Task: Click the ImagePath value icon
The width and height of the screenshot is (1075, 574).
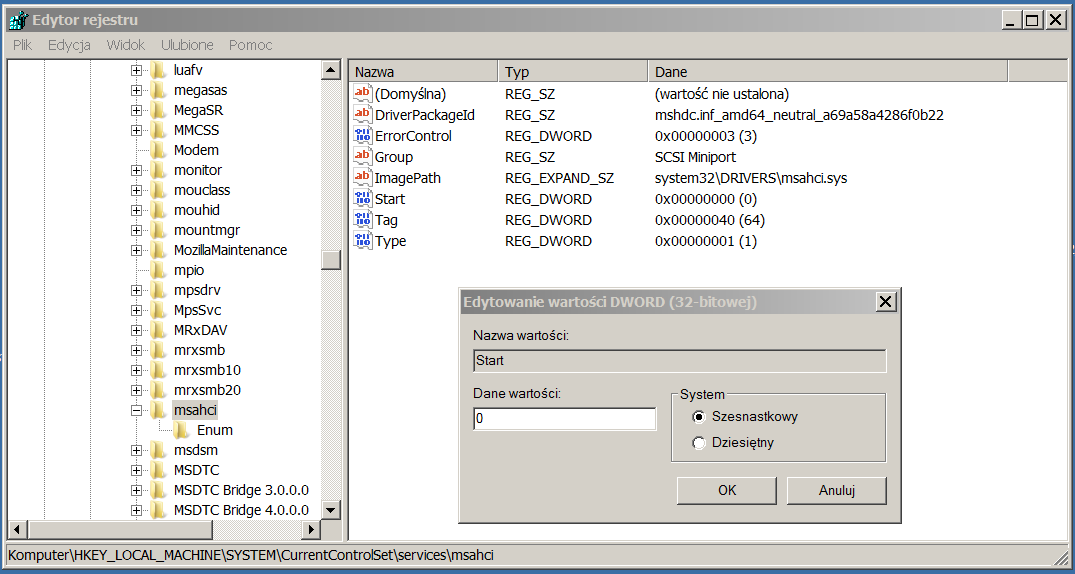Action: click(x=363, y=178)
